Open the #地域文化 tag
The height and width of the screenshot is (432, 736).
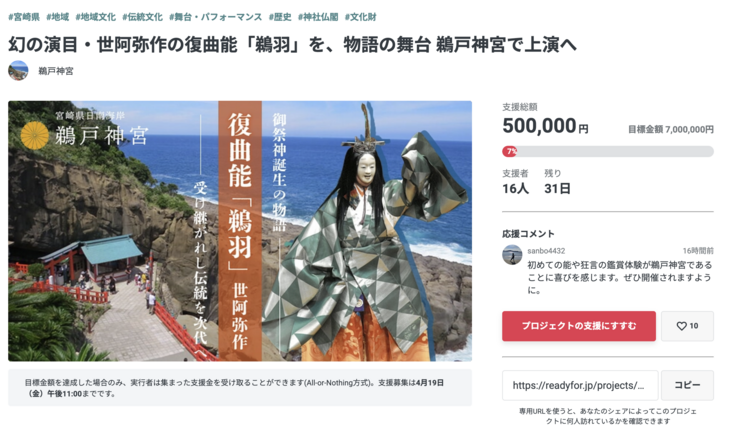(95, 17)
